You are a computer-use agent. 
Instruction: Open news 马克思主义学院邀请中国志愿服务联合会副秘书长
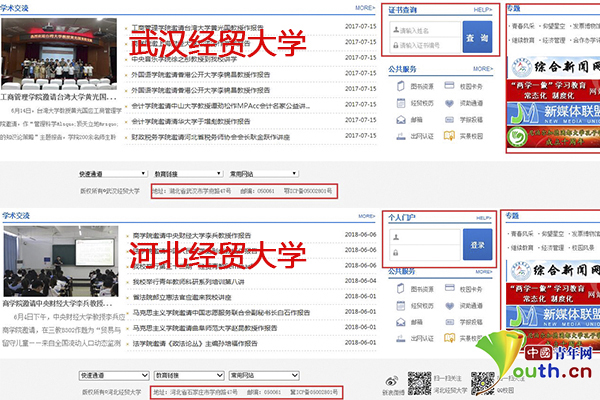coord(221,312)
